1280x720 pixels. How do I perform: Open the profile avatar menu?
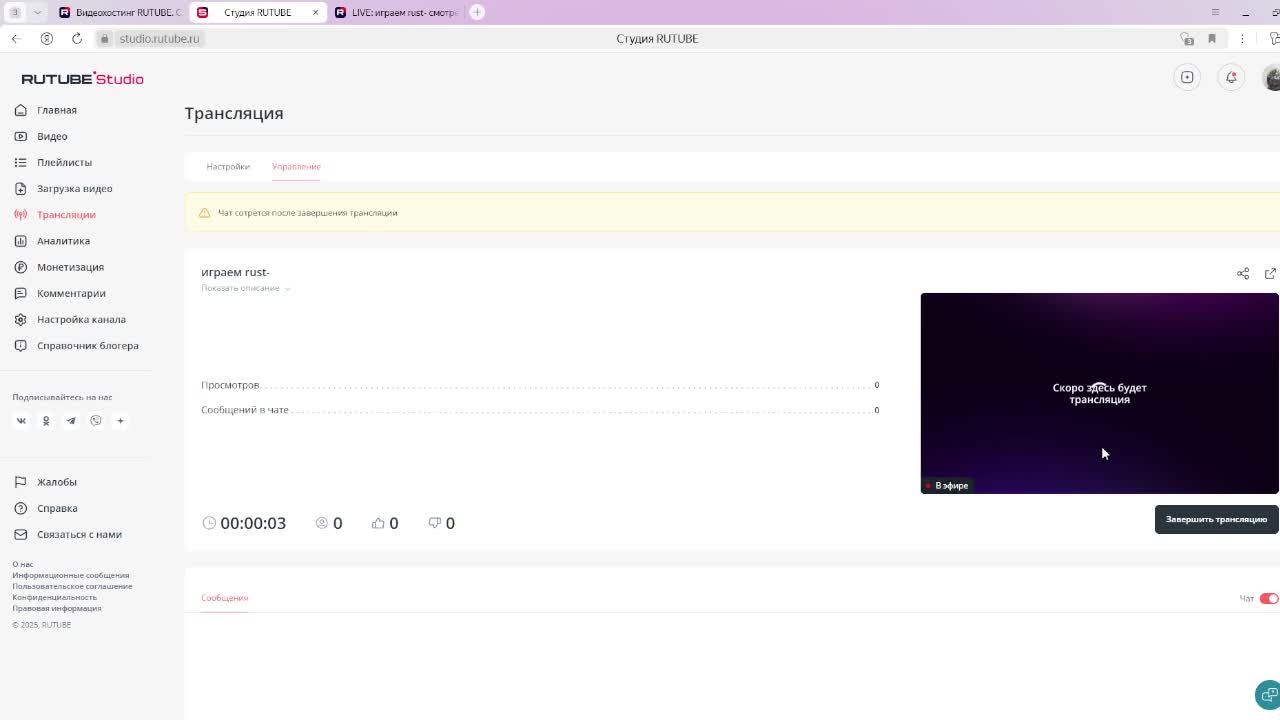click(1272, 77)
